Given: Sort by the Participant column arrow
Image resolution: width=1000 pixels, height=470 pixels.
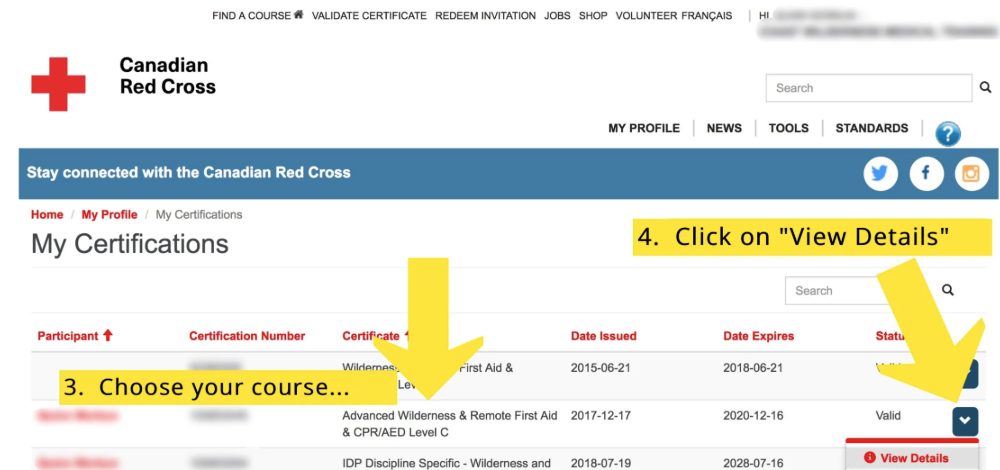Looking at the screenshot, I should click(108, 336).
